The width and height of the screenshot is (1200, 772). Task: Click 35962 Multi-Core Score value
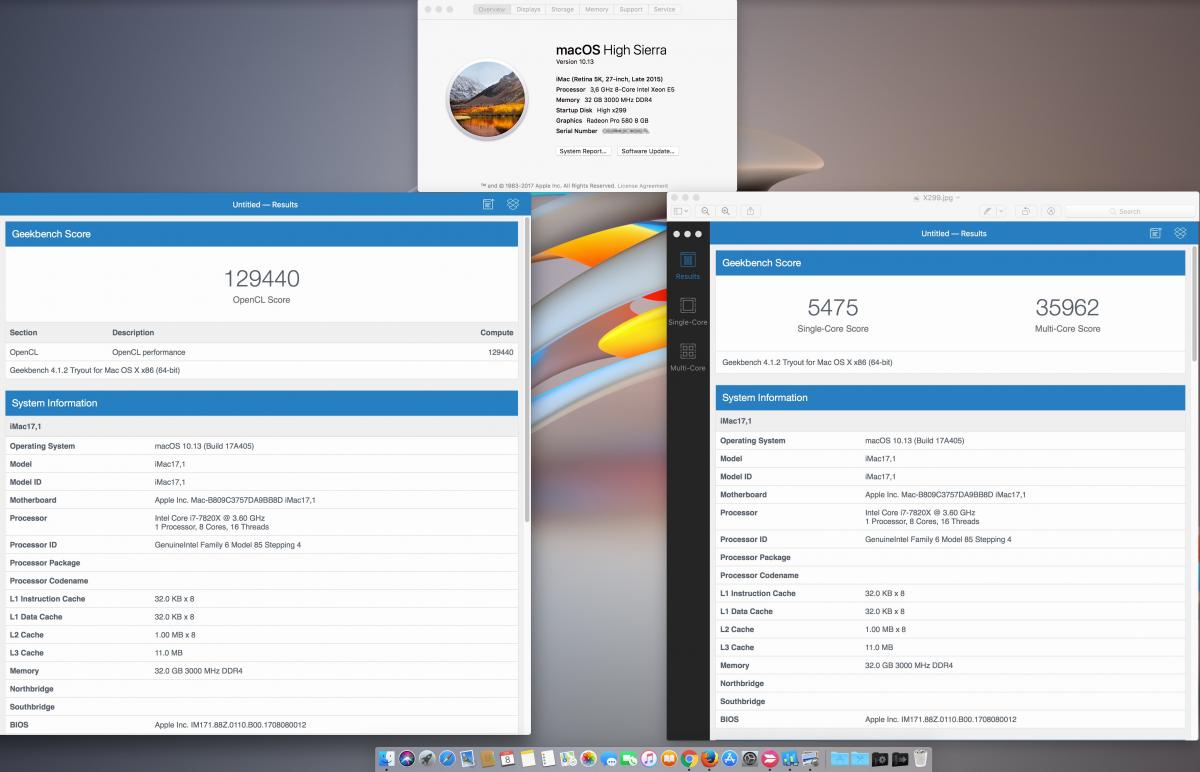pos(1067,308)
